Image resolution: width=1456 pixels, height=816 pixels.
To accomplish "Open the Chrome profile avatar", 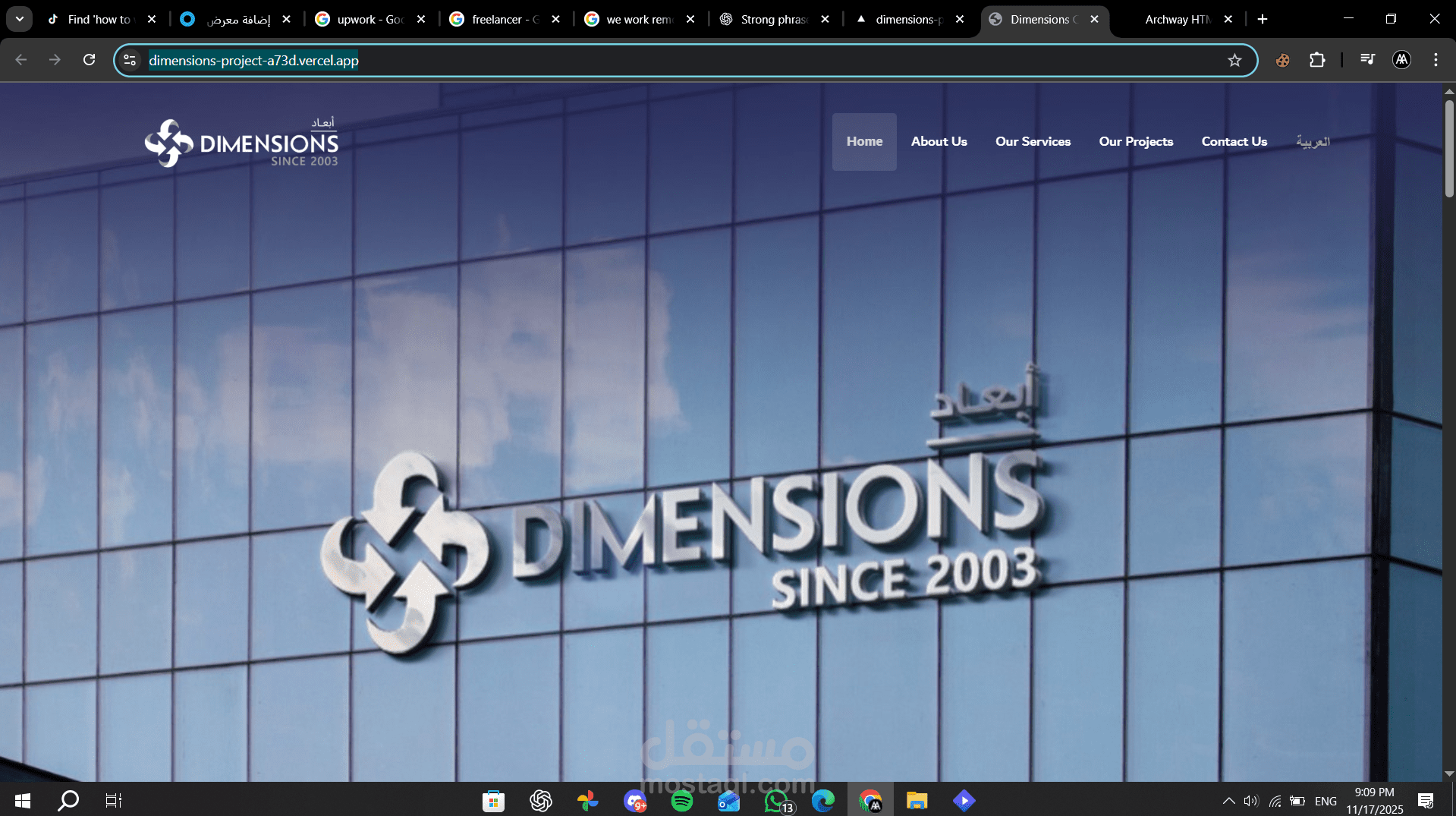I will pyautogui.click(x=1401, y=60).
